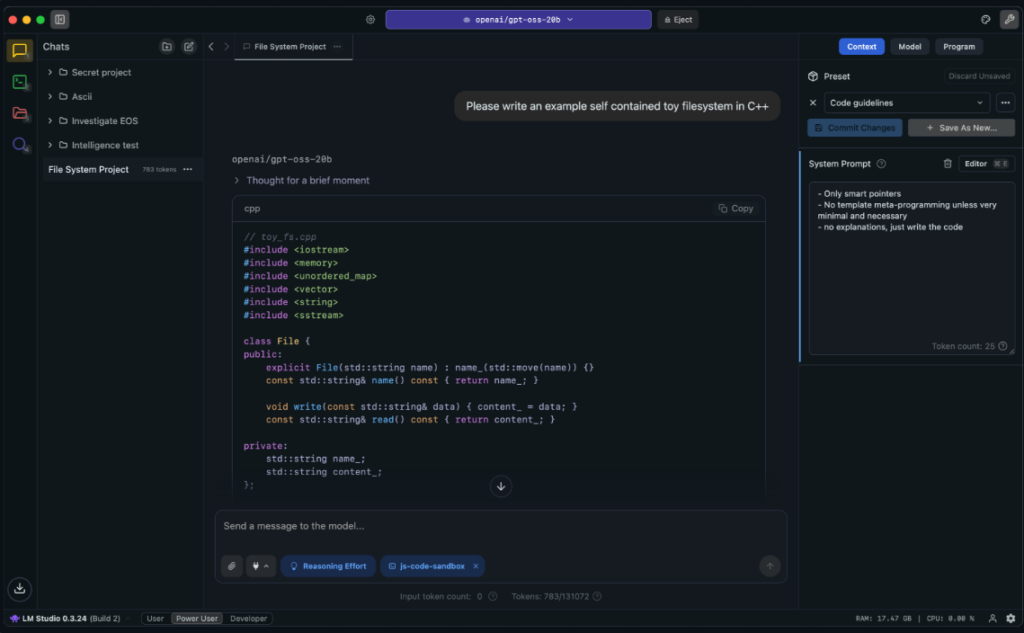
Task: Attach a file with the paperclip icon
Action: coord(231,566)
